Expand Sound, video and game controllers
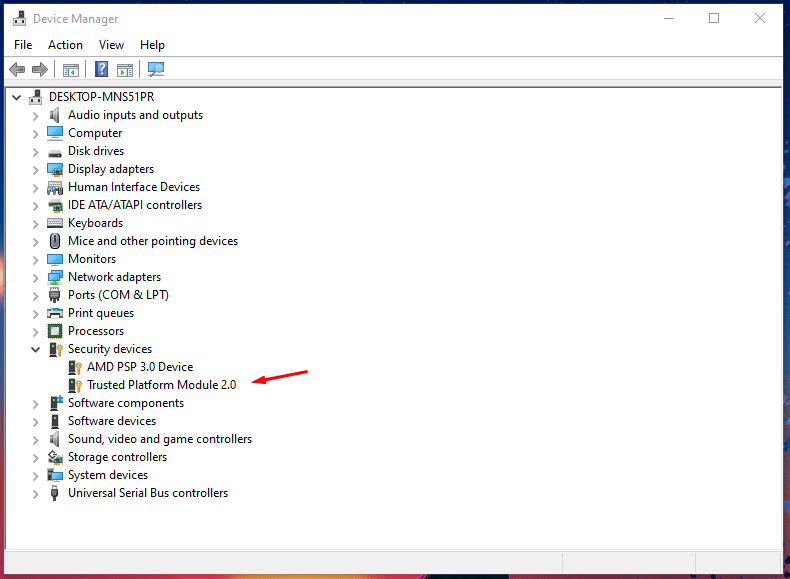This screenshot has height=579, width=790. tap(35, 440)
